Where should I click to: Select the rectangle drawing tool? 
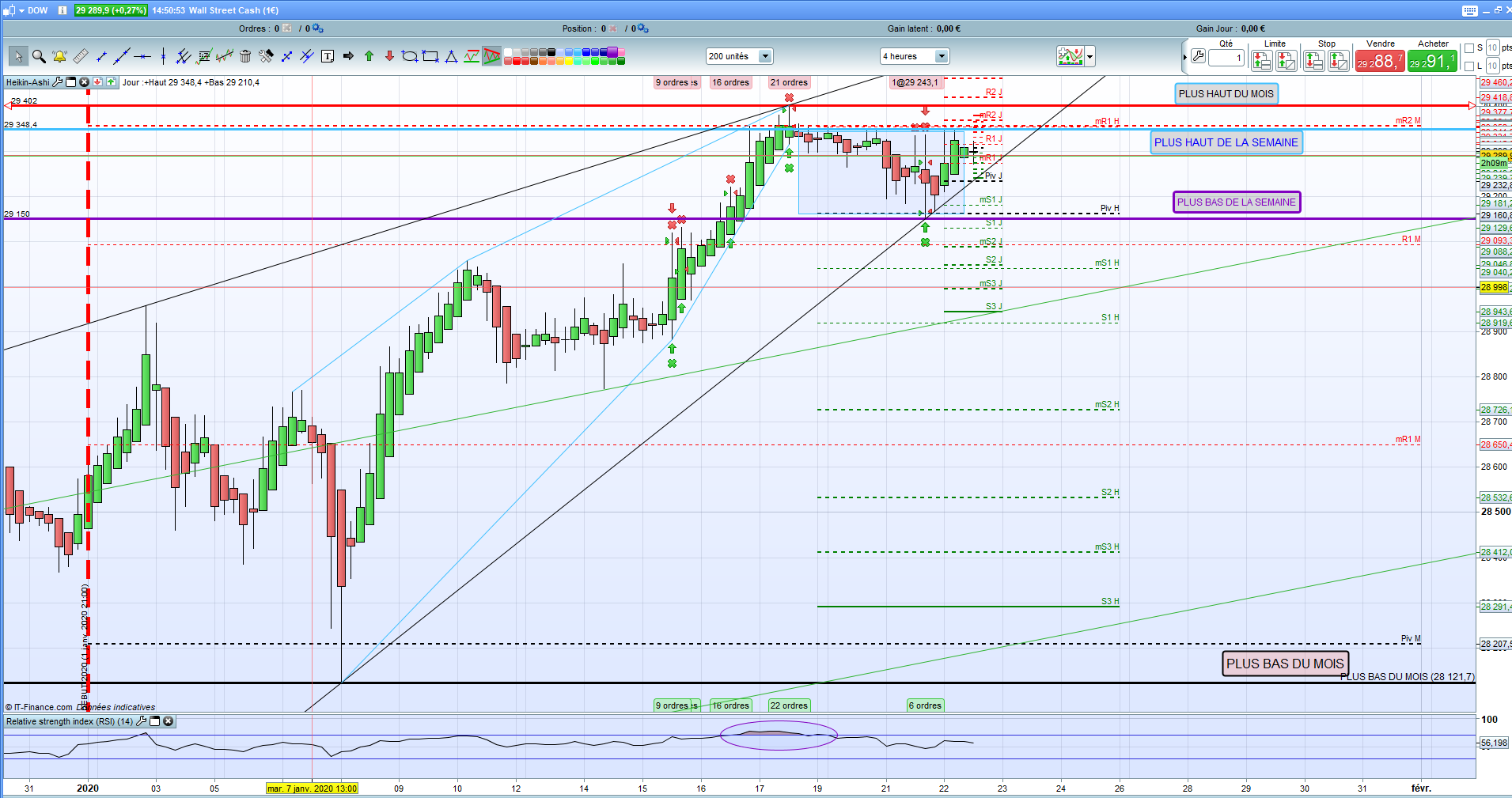pos(430,56)
